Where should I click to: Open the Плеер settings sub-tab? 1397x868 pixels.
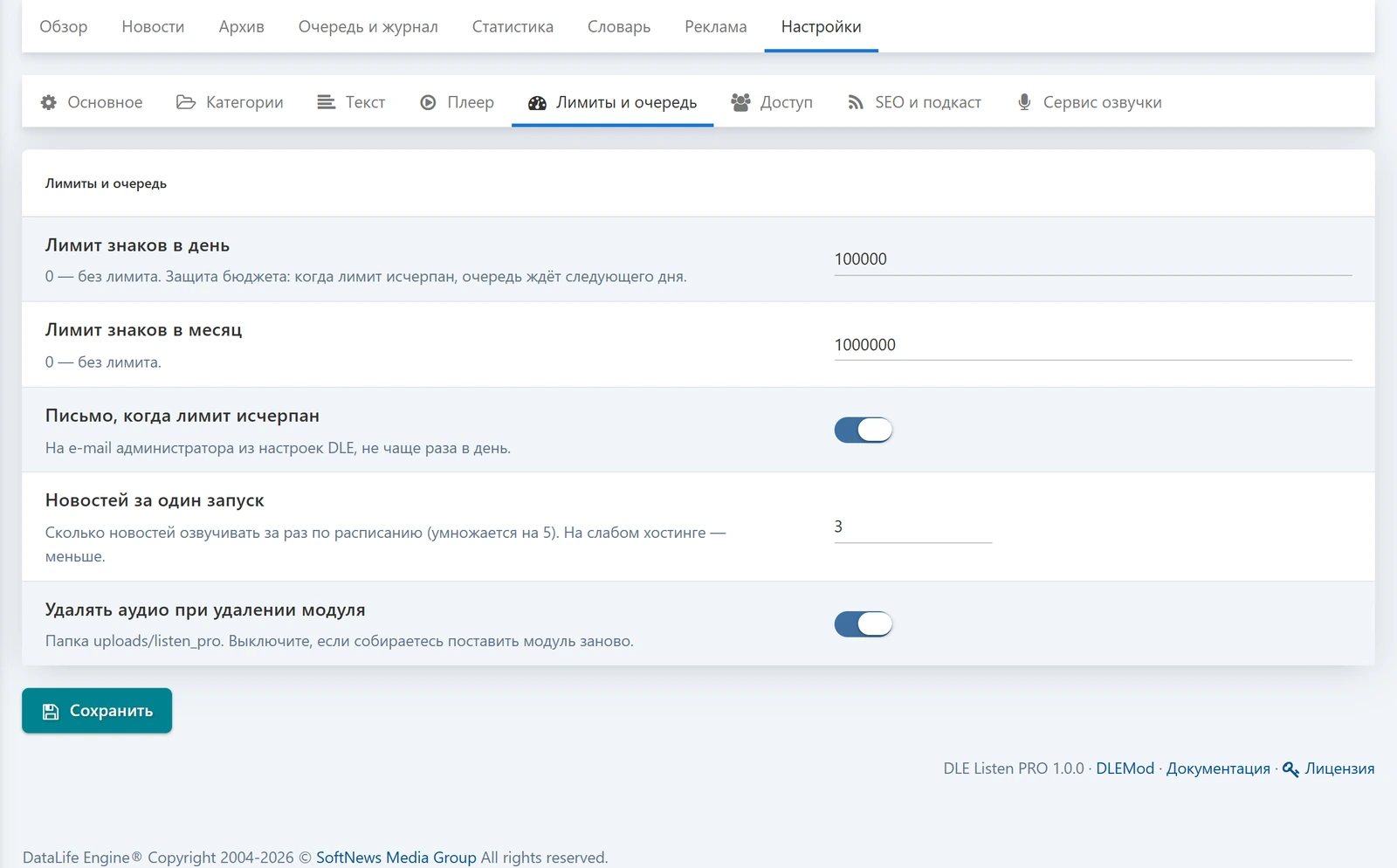tap(457, 102)
